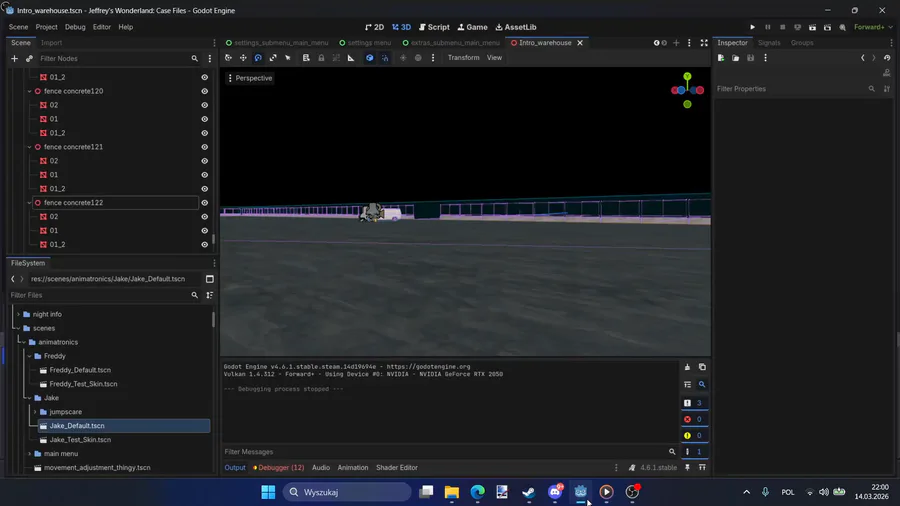Image resolution: width=900 pixels, height=506 pixels.
Task: Toggle visibility of fence concrete122 node
Action: (x=204, y=203)
